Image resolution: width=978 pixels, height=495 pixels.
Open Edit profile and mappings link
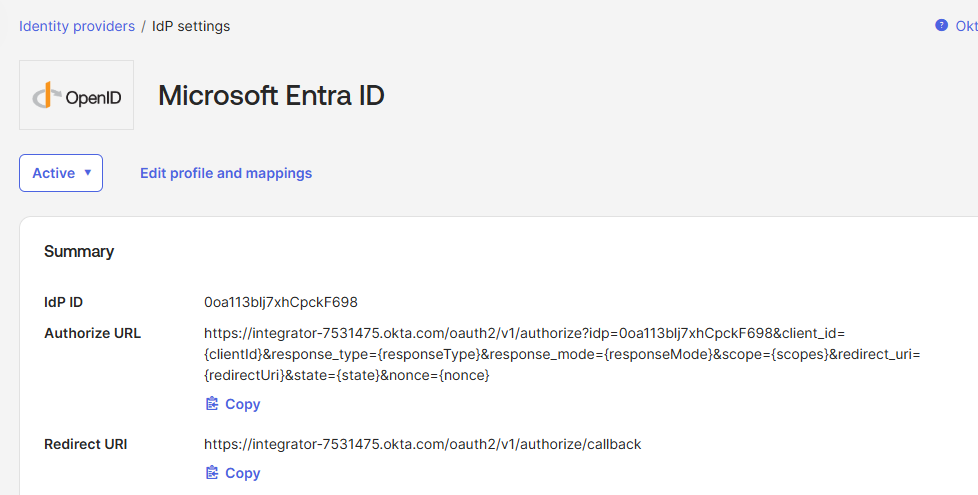pyautogui.click(x=226, y=173)
